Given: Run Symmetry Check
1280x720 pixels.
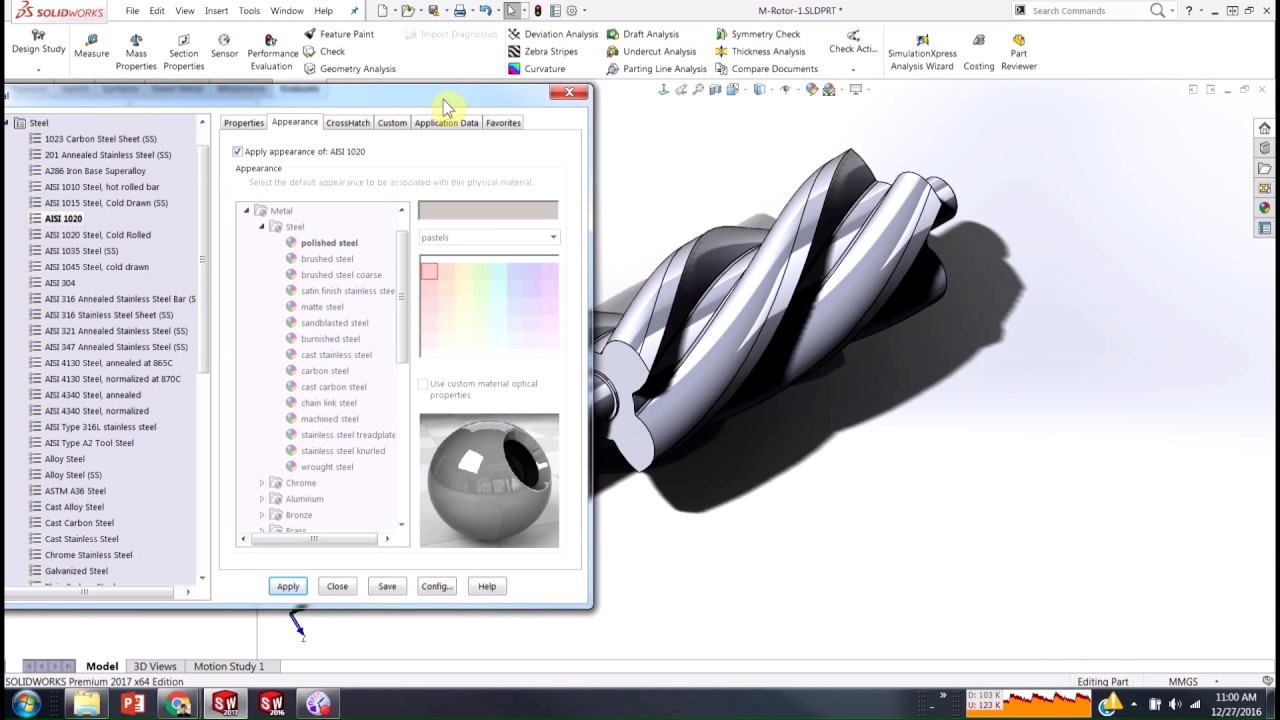Looking at the screenshot, I should (x=757, y=34).
